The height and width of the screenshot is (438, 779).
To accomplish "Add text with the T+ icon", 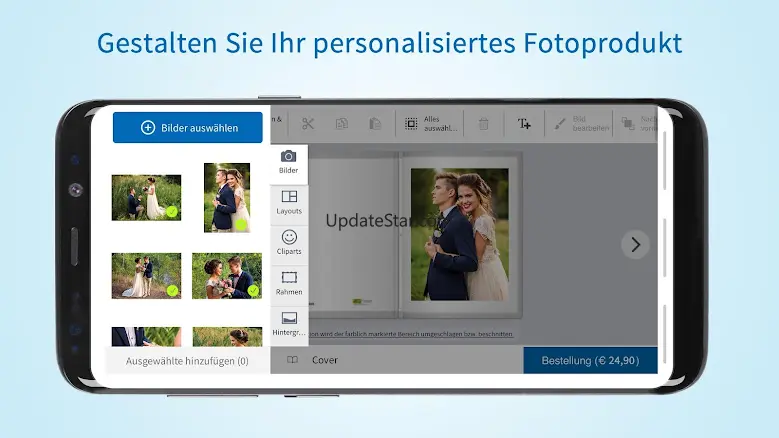I will [524, 124].
